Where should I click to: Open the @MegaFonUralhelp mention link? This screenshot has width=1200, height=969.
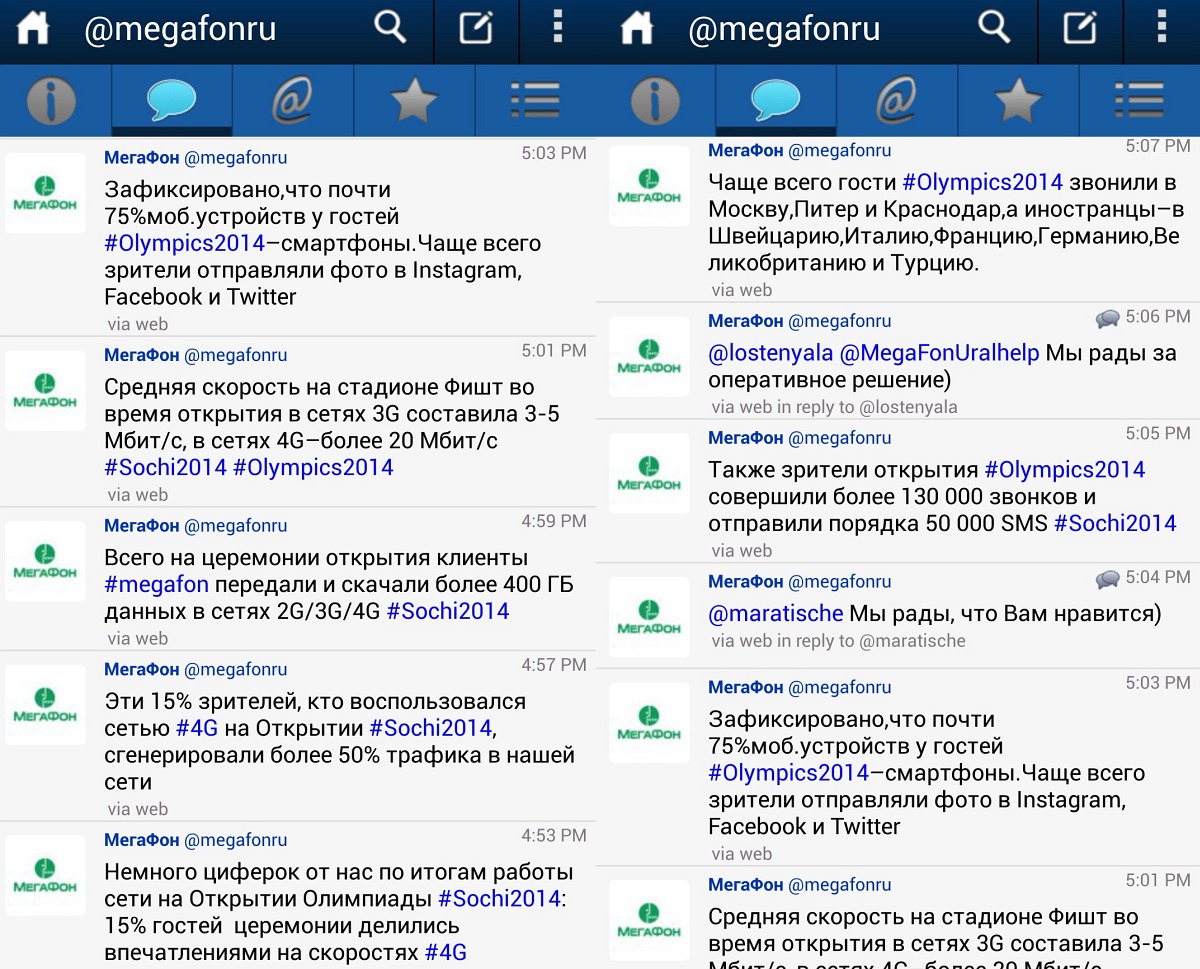click(x=940, y=353)
